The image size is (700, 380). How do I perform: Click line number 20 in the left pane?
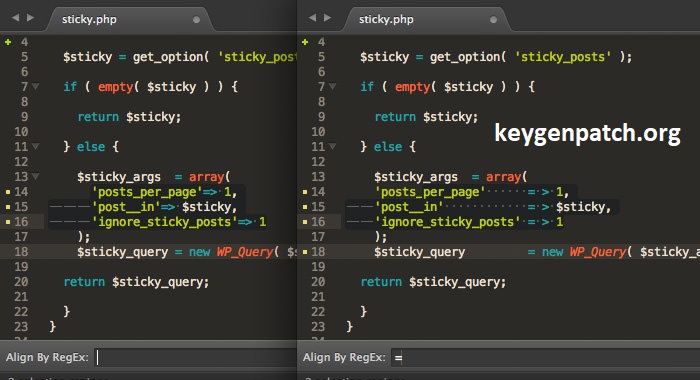(x=21, y=282)
